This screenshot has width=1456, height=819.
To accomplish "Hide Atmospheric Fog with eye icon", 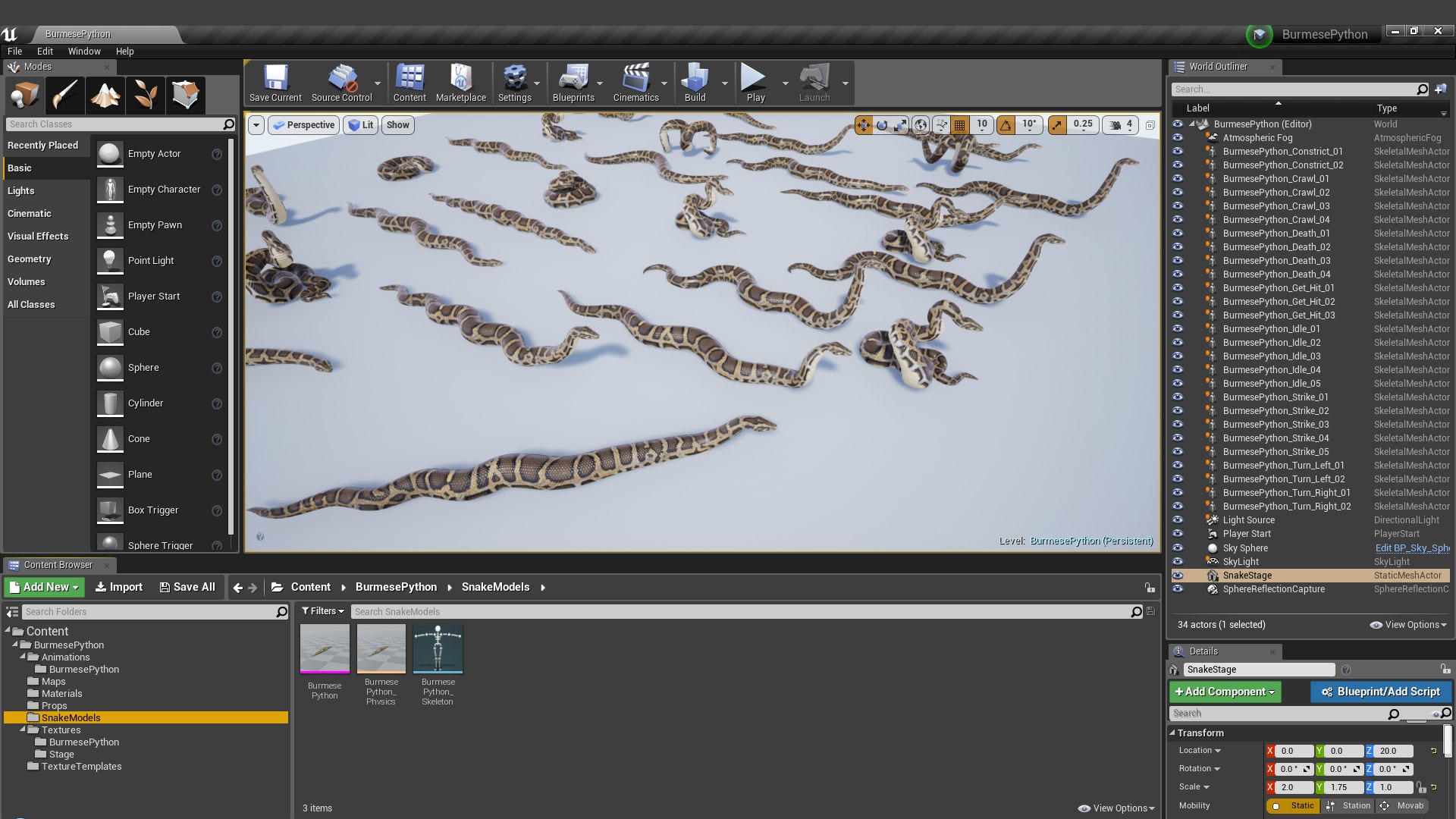I will [x=1178, y=138].
